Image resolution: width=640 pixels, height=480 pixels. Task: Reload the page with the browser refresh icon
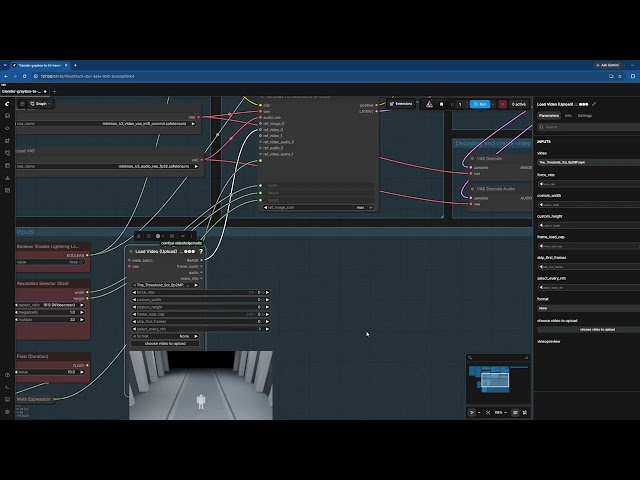24,76
